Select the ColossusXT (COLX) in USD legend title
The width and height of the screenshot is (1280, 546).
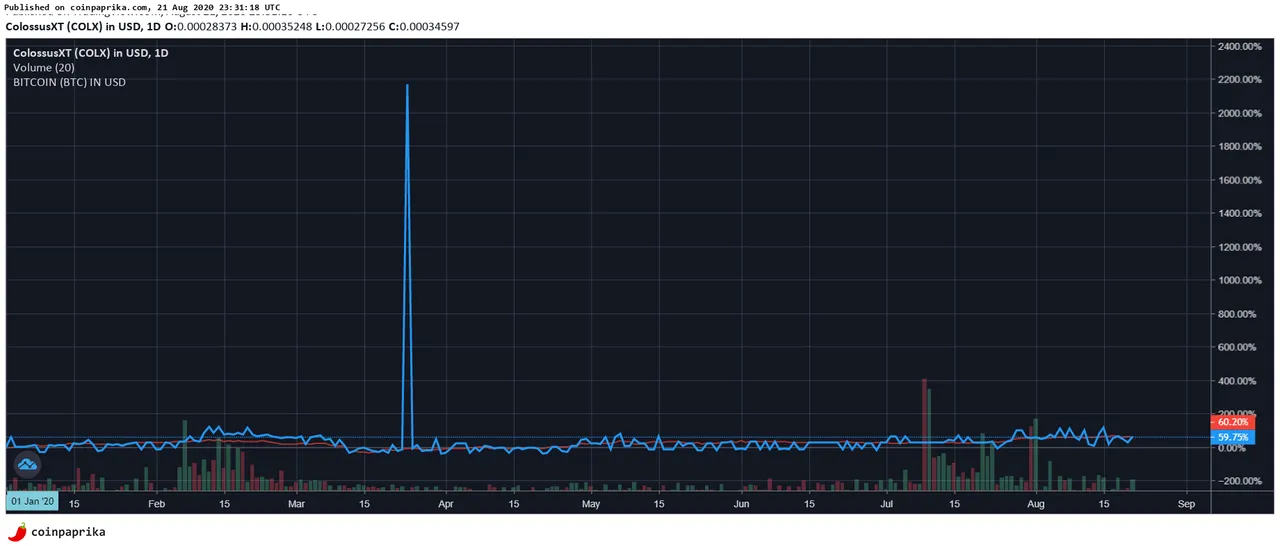[x=91, y=53]
